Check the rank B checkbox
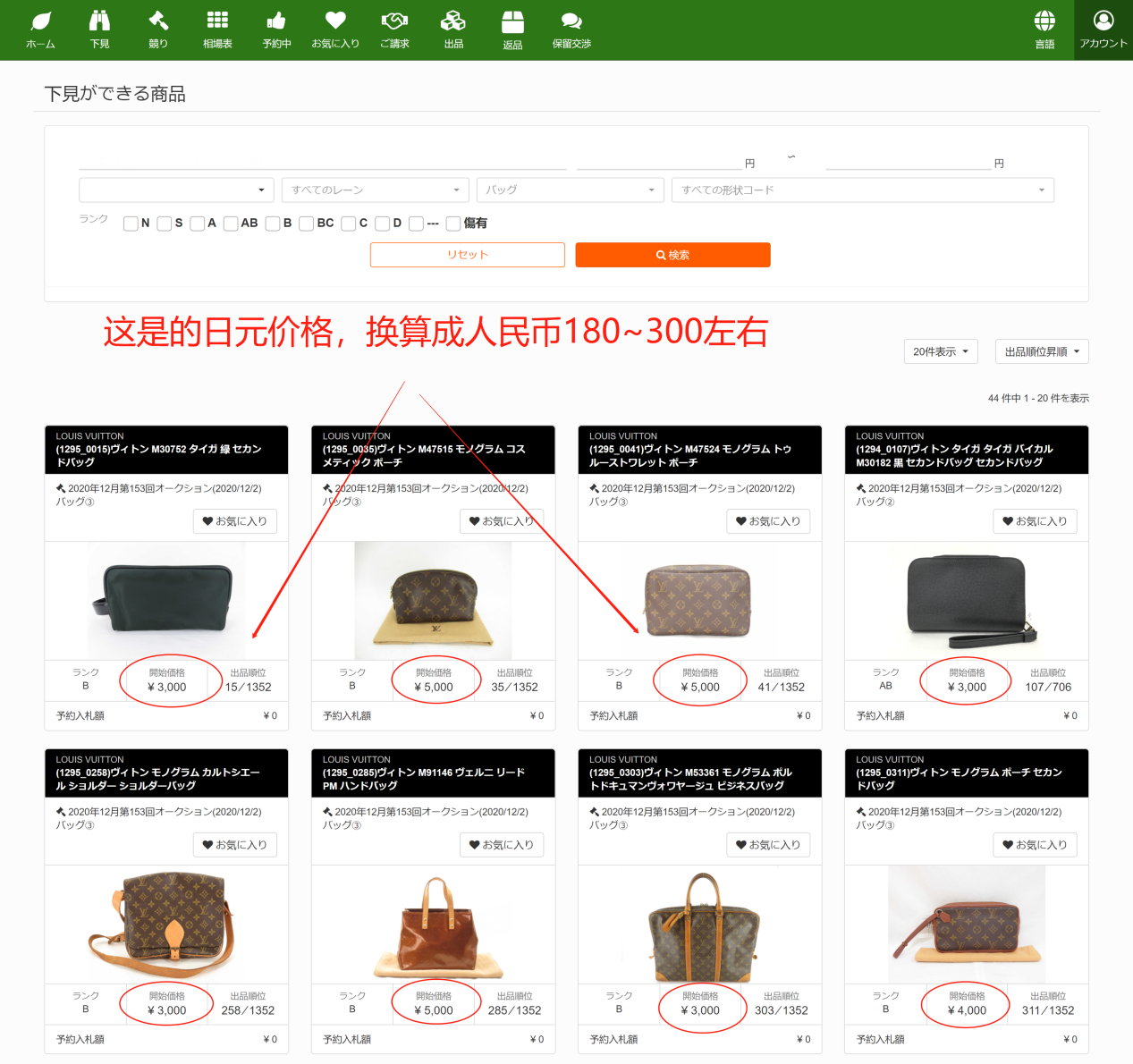 [273, 224]
